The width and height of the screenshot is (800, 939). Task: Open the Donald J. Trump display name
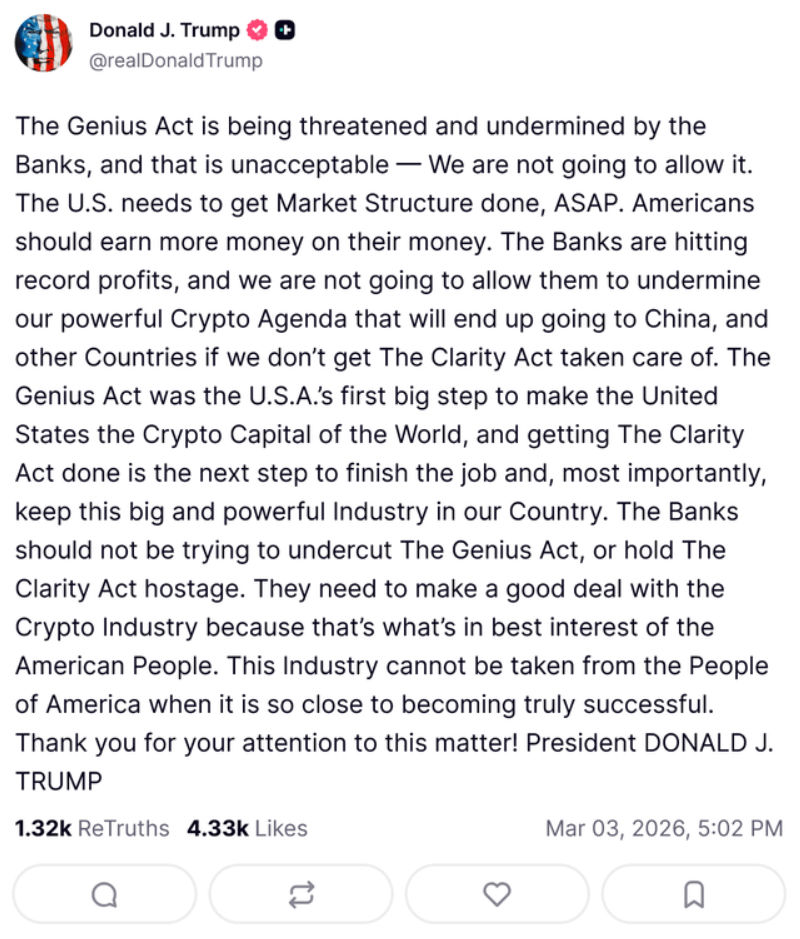[164, 31]
